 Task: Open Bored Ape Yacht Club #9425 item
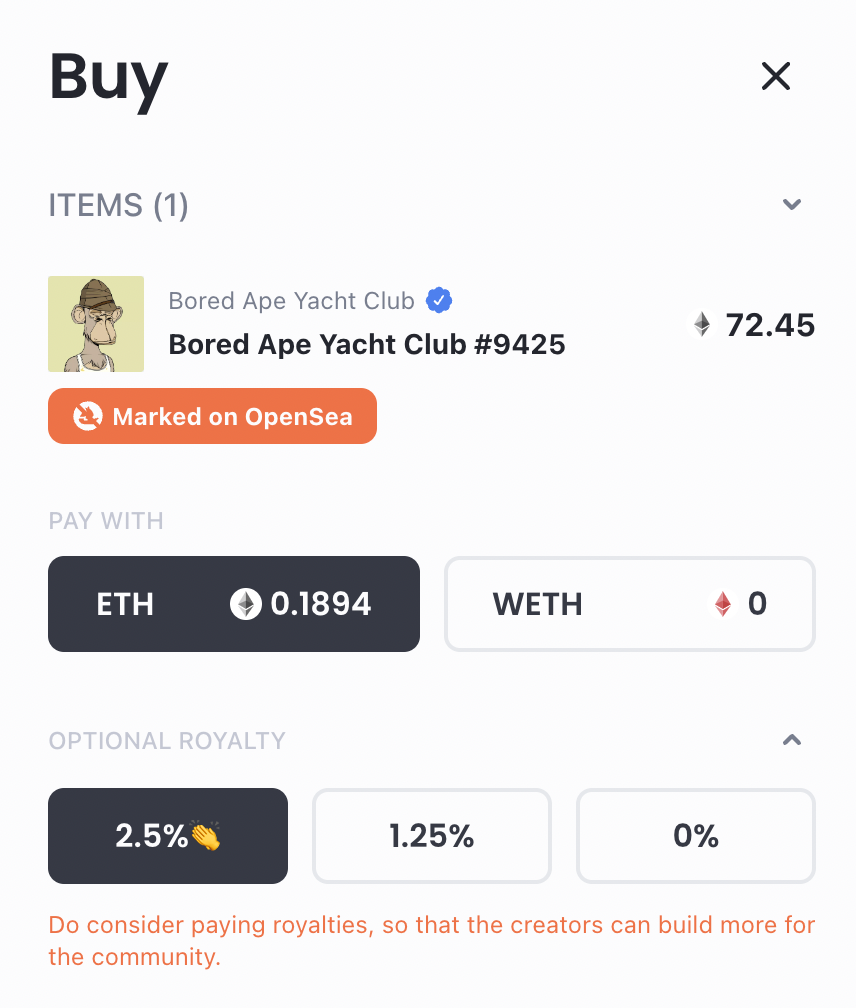click(x=367, y=344)
